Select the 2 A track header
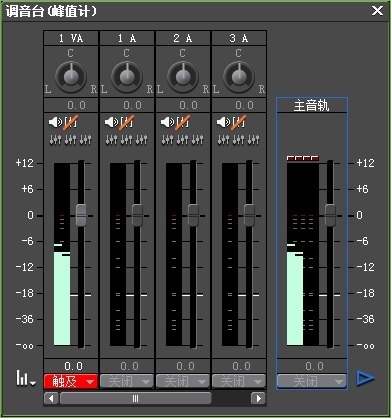This screenshot has width=391, height=418. (183, 38)
